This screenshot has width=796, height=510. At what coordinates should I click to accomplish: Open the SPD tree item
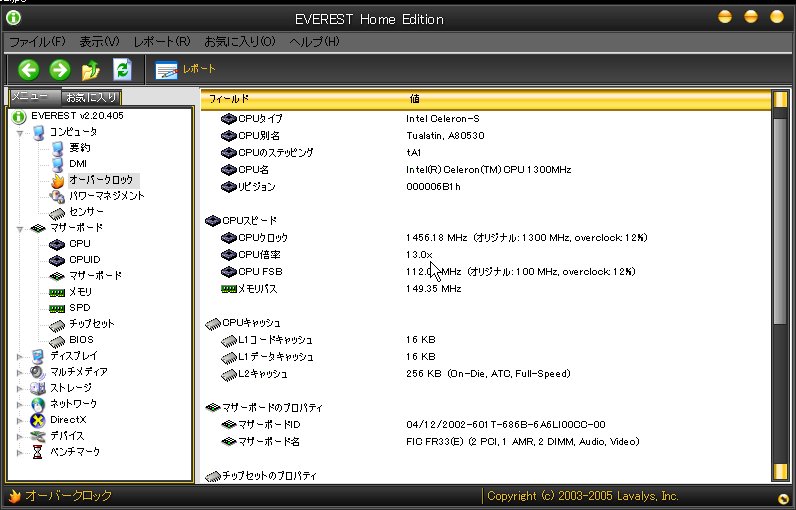click(x=80, y=308)
